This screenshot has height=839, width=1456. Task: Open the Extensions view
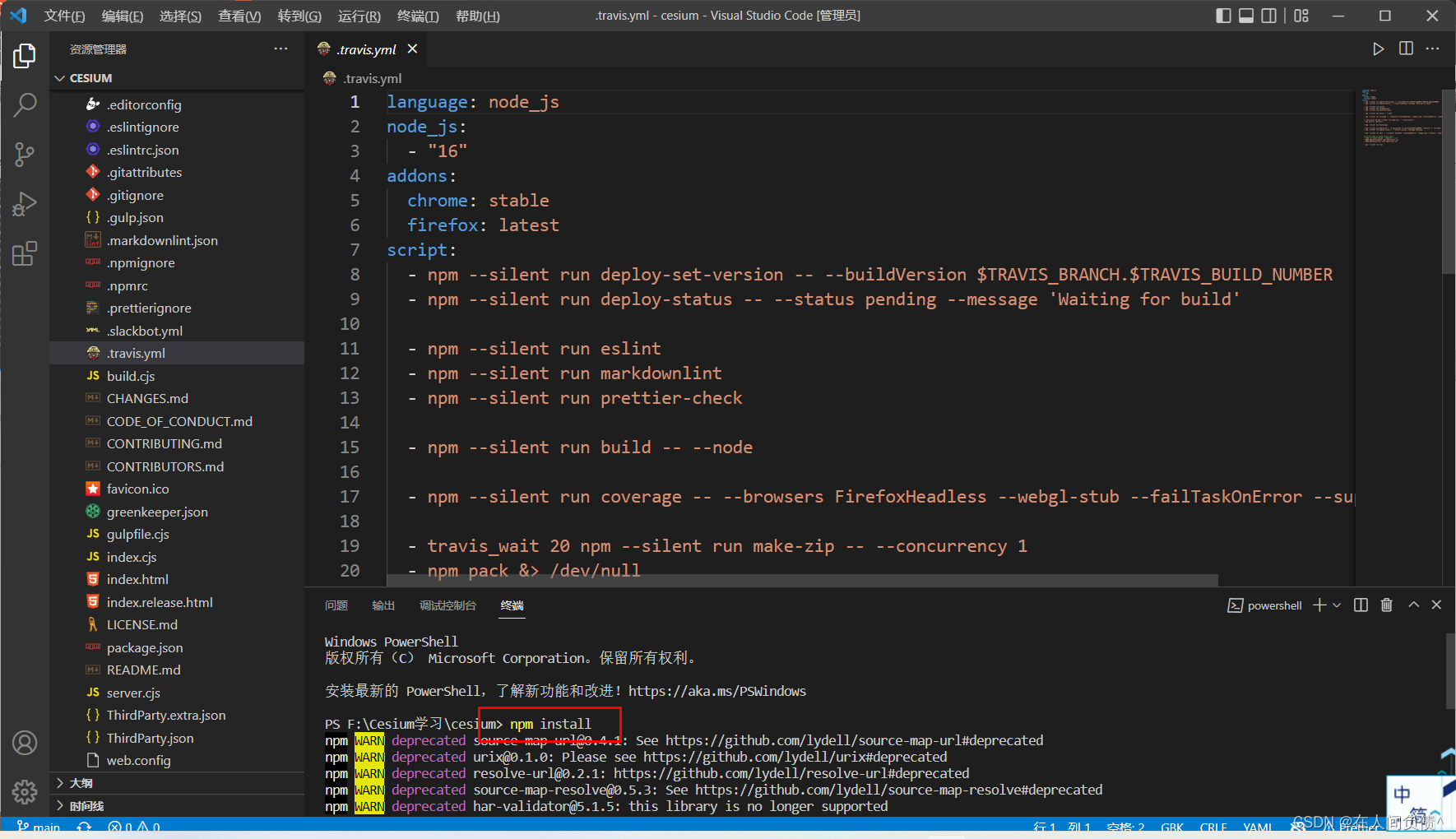point(25,253)
